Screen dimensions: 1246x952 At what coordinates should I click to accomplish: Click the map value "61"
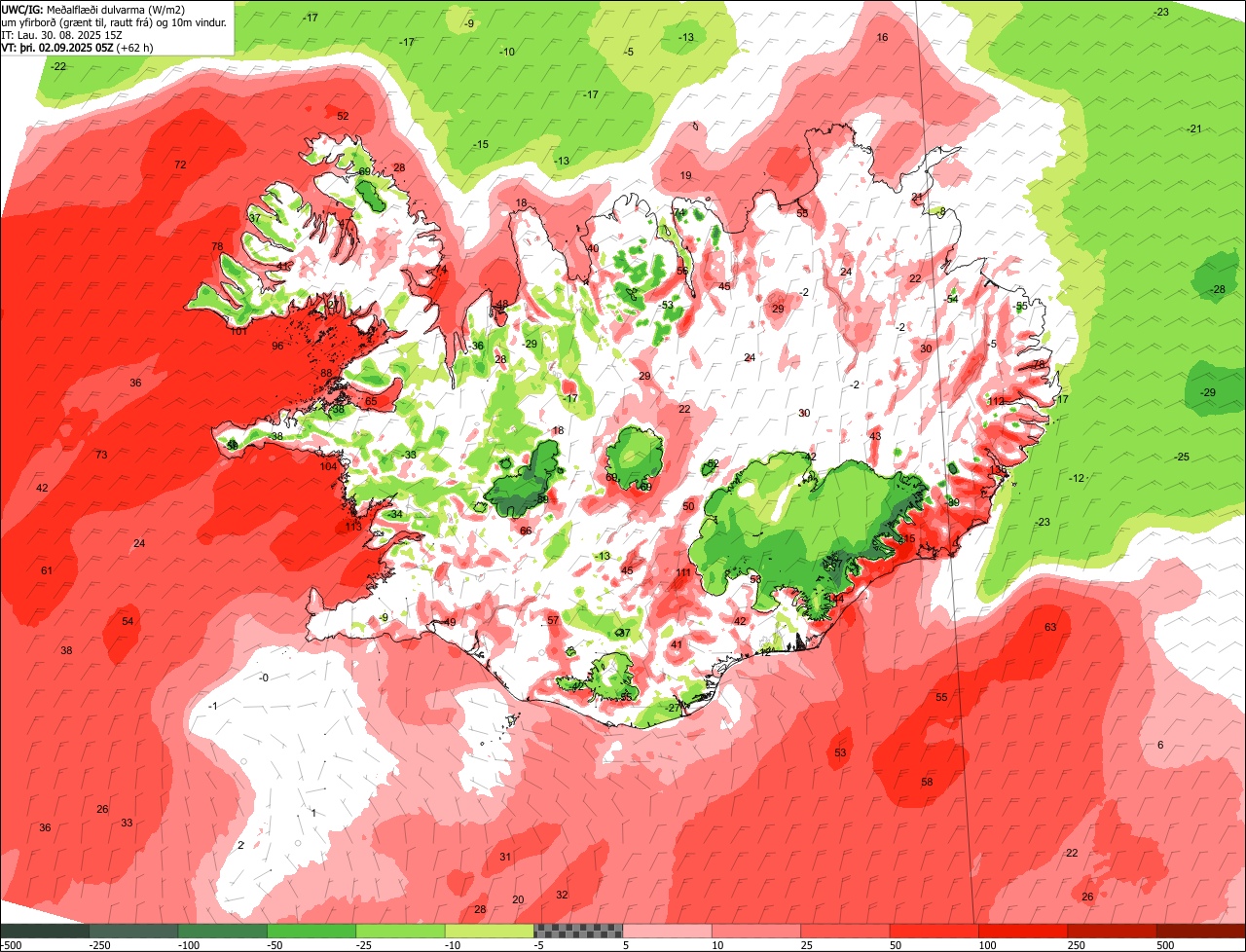coord(47,570)
